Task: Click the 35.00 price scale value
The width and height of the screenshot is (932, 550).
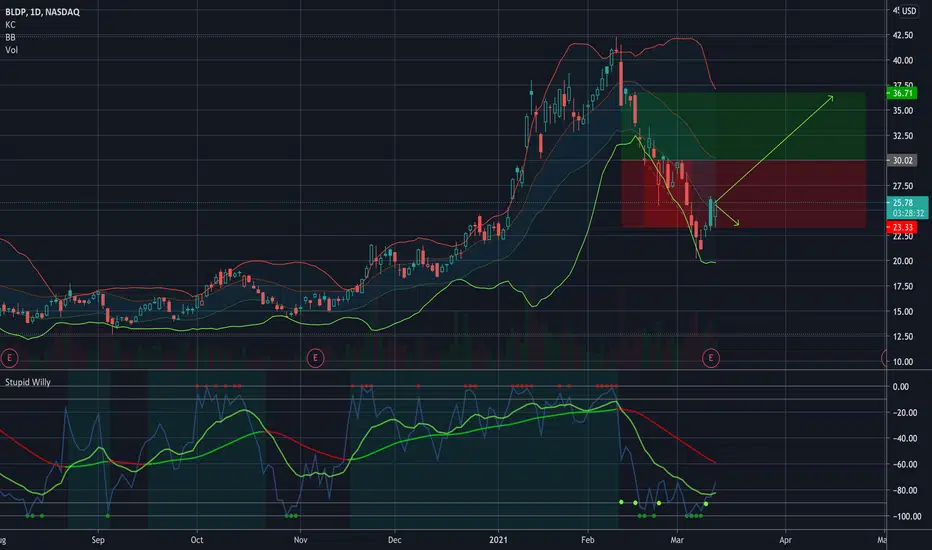Action: pyautogui.click(x=902, y=111)
